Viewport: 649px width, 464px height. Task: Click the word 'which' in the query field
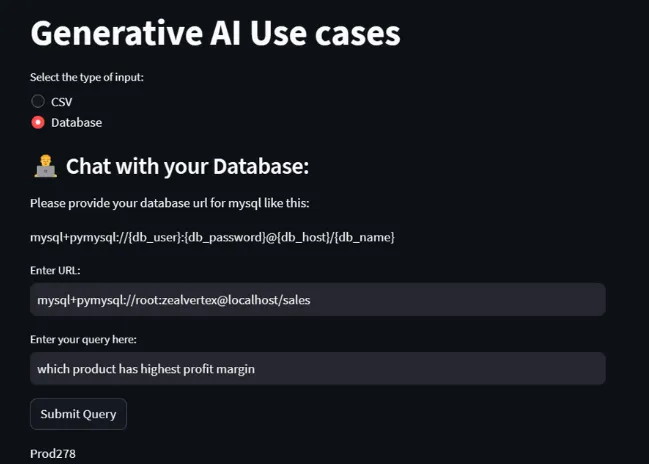[x=53, y=369]
